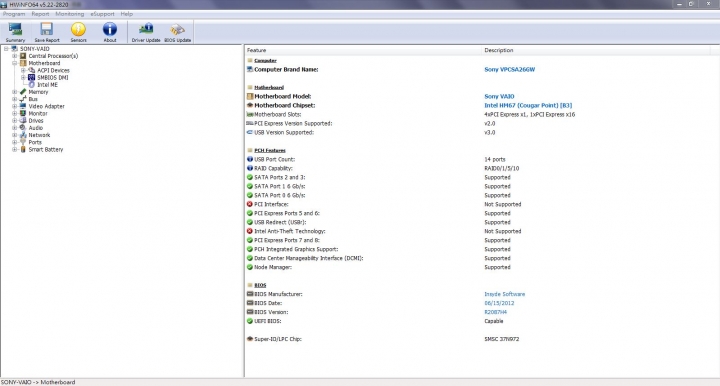
Task: Select the RAID Capability row
Action: (482, 168)
